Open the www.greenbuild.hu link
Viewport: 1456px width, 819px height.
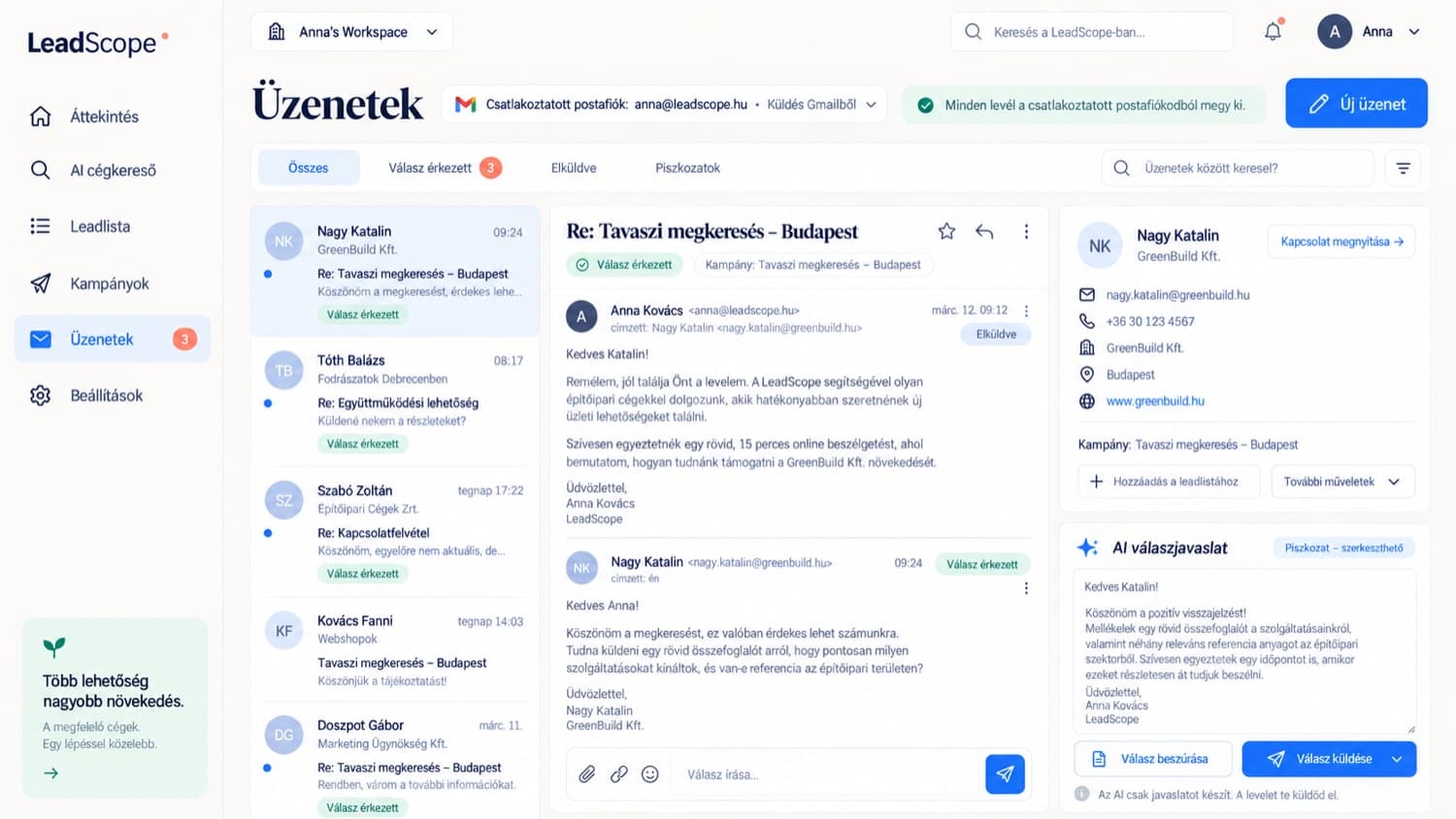[x=1155, y=401]
